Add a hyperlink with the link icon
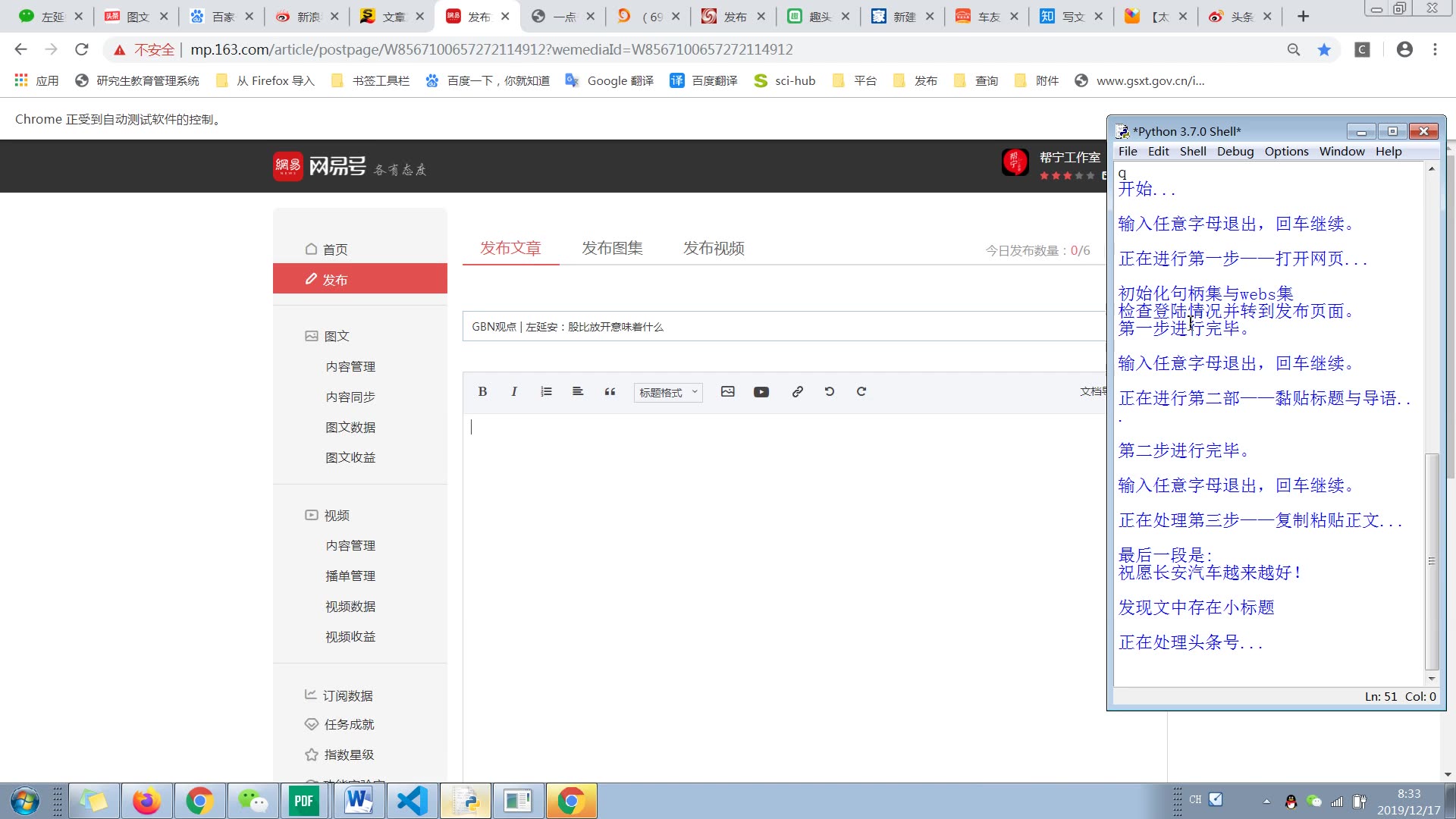The width and height of the screenshot is (1456, 819). pyautogui.click(x=798, y=392)
